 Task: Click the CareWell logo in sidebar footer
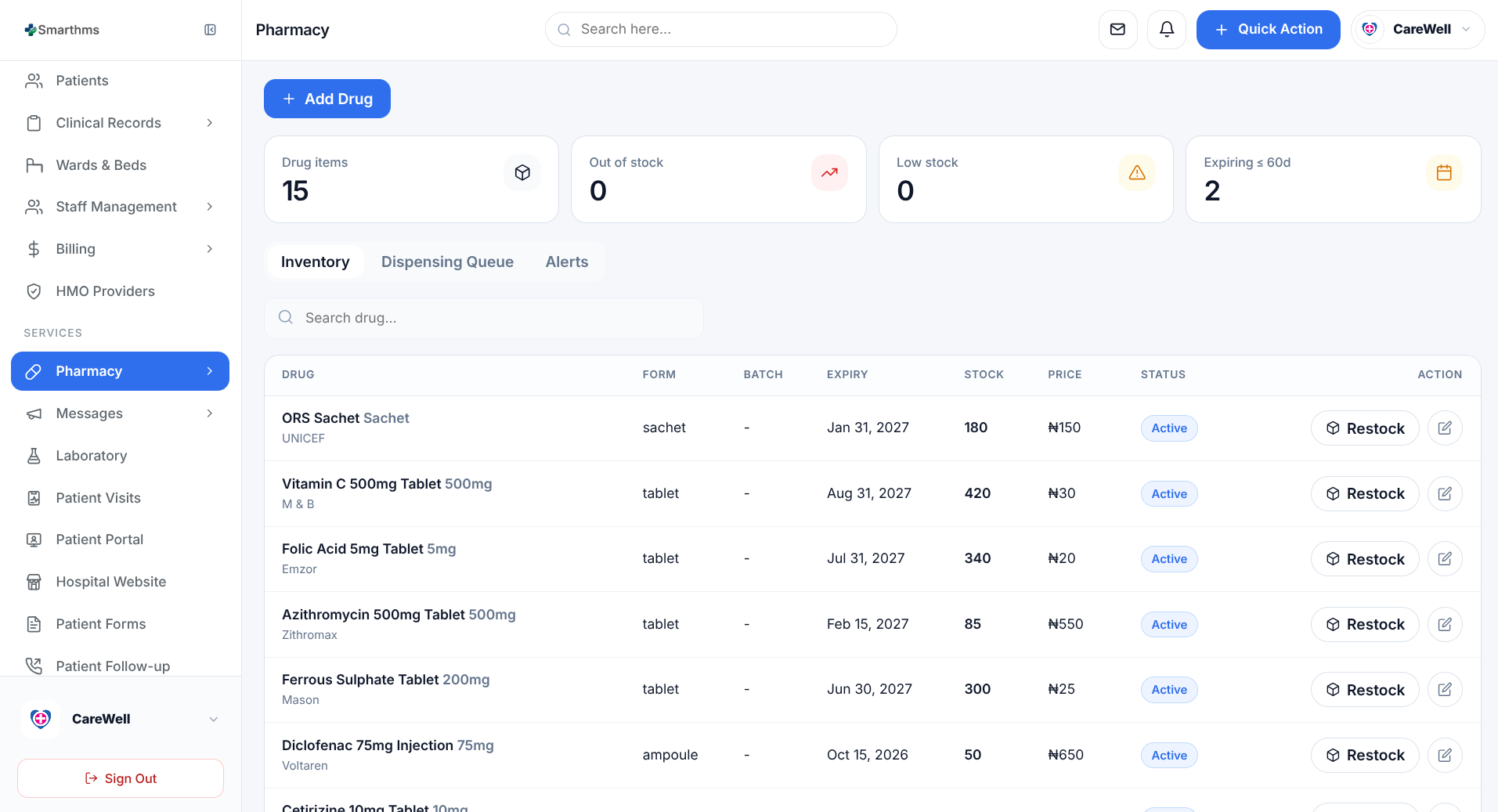tap(41, 719)
